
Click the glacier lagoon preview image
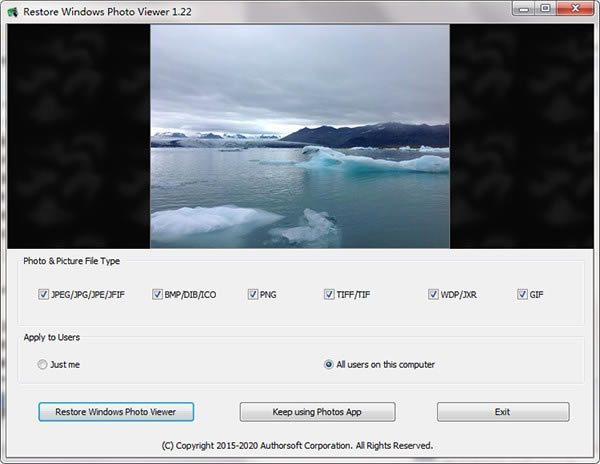[300, 137]
